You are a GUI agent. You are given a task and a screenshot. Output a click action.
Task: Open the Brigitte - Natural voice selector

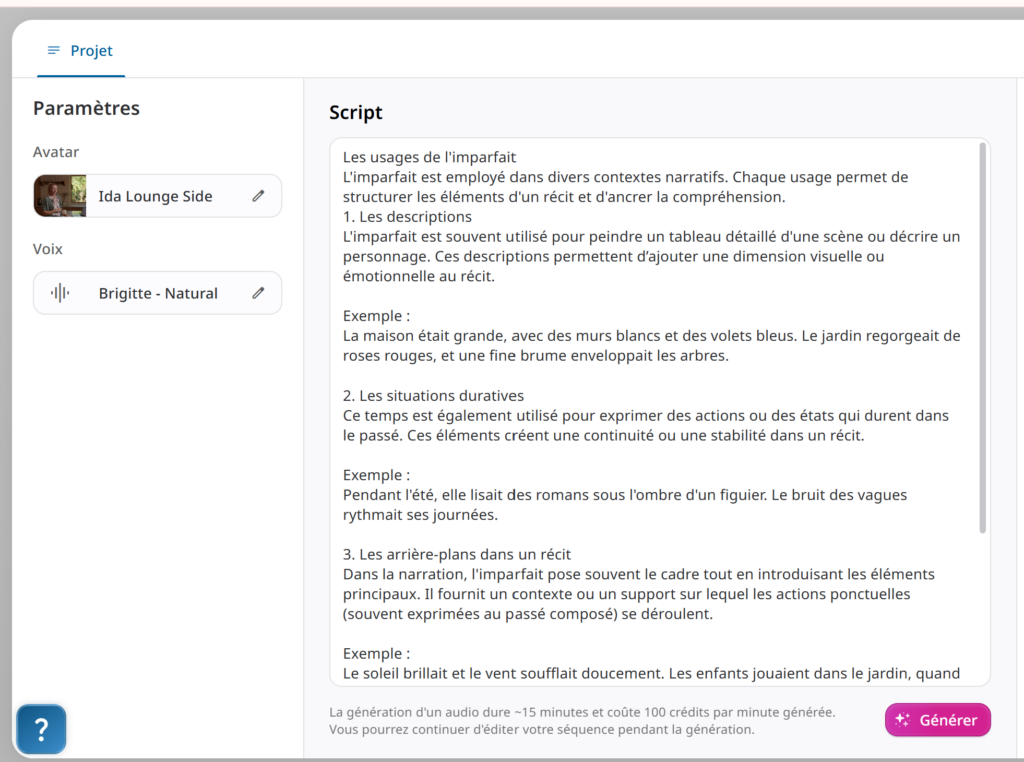coord(158,294)
